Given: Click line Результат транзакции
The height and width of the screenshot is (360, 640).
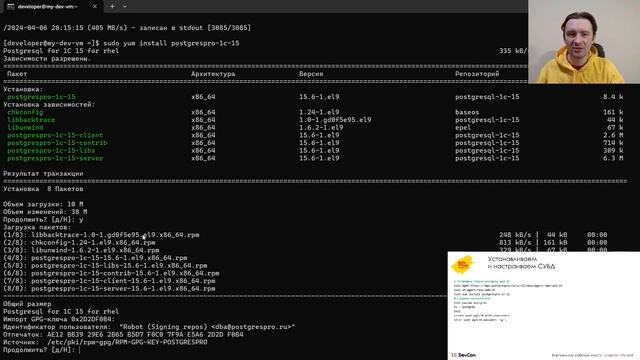Looking at the screenshot, I should (43, 173).
